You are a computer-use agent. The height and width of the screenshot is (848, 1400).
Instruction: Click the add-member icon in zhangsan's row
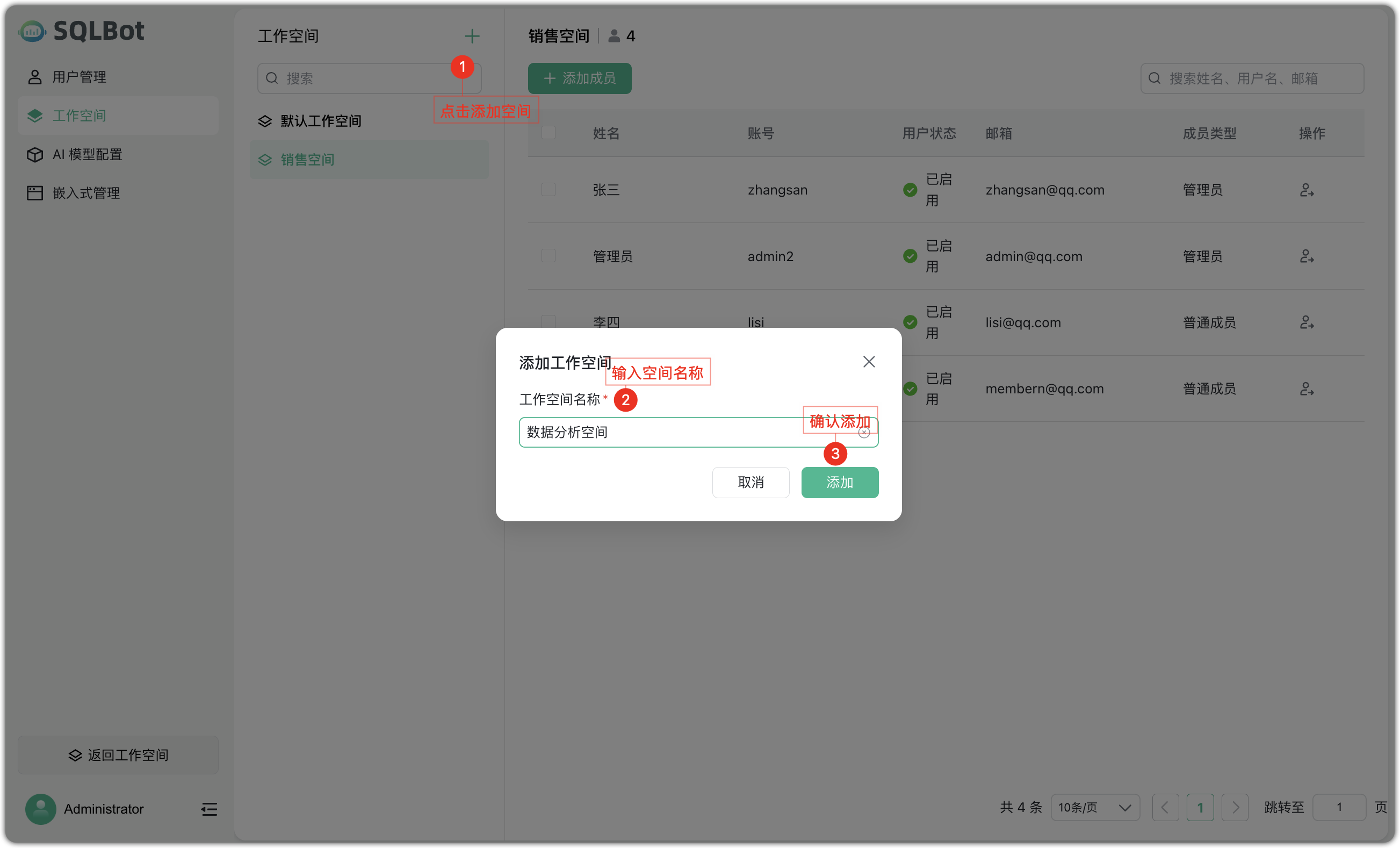(x=1306, y=190)
